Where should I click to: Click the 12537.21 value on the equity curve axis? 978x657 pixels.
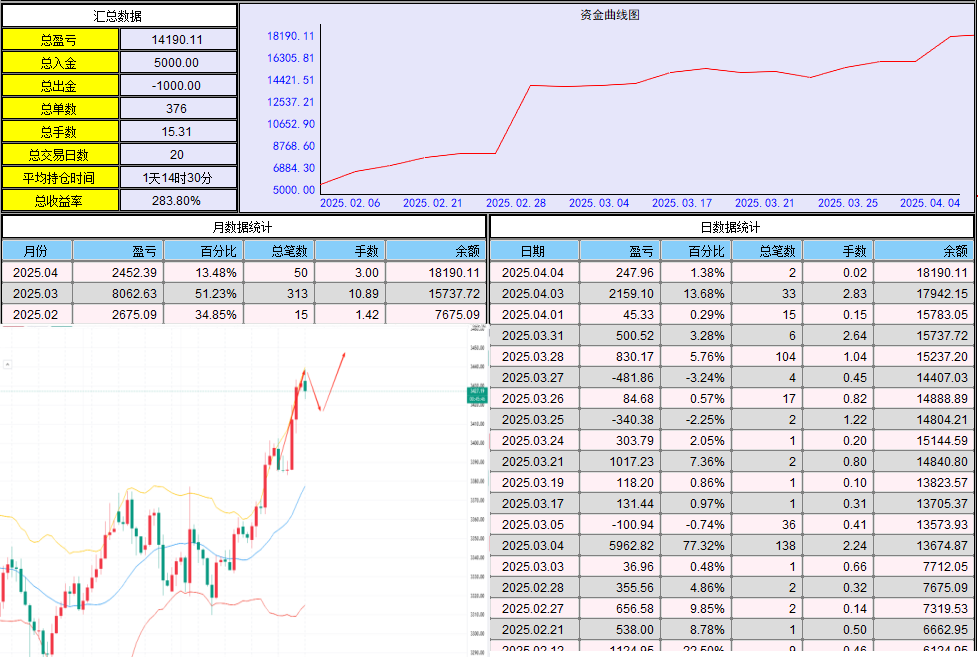pyautogui.click(x=290, y=102)
